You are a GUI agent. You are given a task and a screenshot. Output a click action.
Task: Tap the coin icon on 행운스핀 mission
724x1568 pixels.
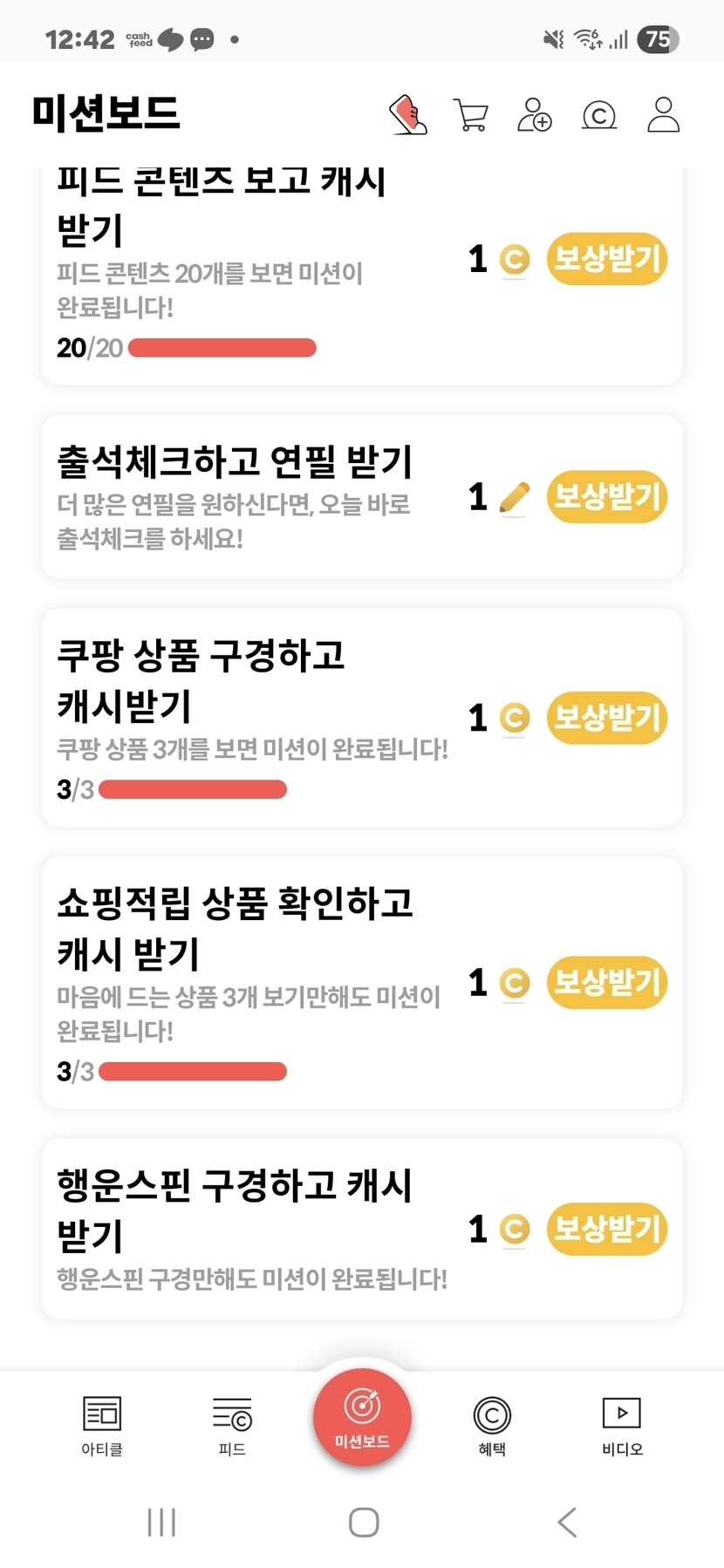(515, 1230)
